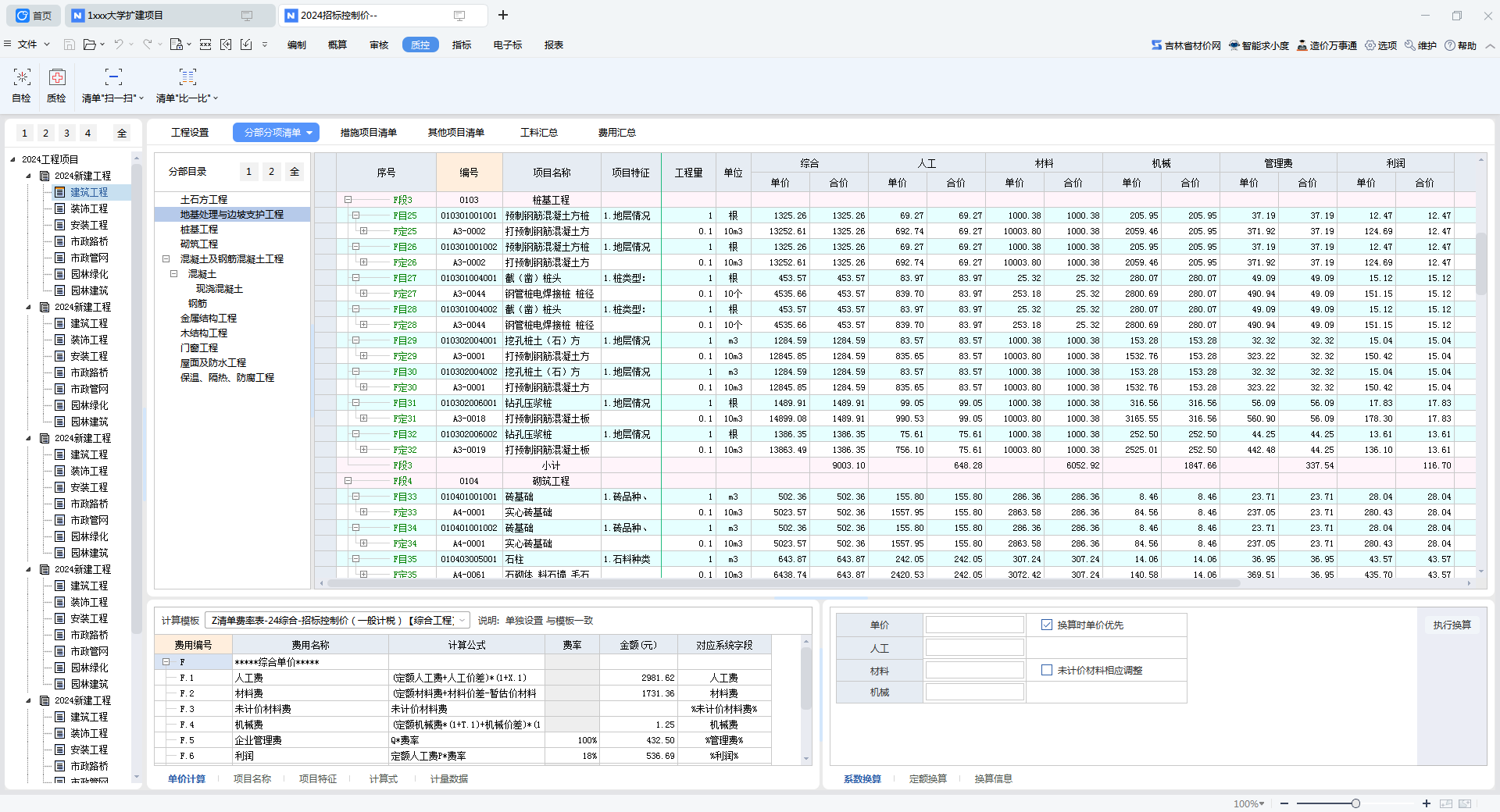Open the 措施项目清单 tab
The width and height of the screenshot is (1500, 812).
click(369, 133)
